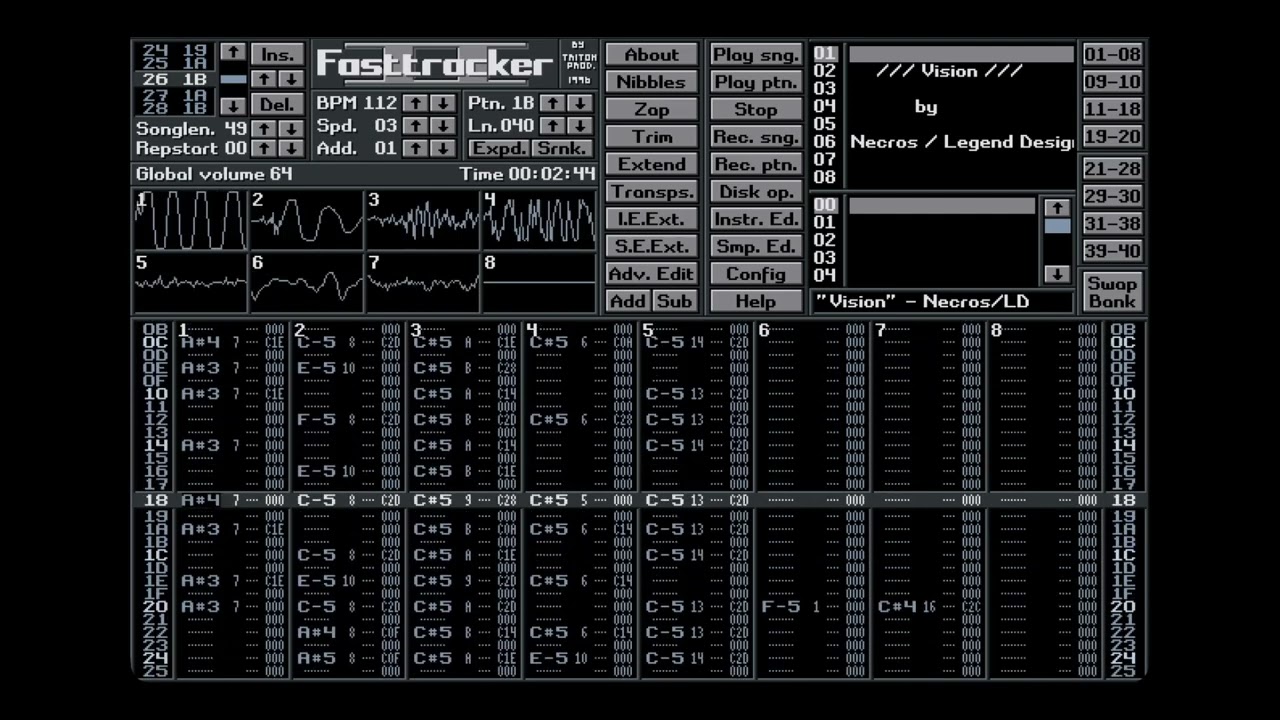Click the Ins. position button
The width and height of the screenshot is (1280, 720).
coord(277,54)
